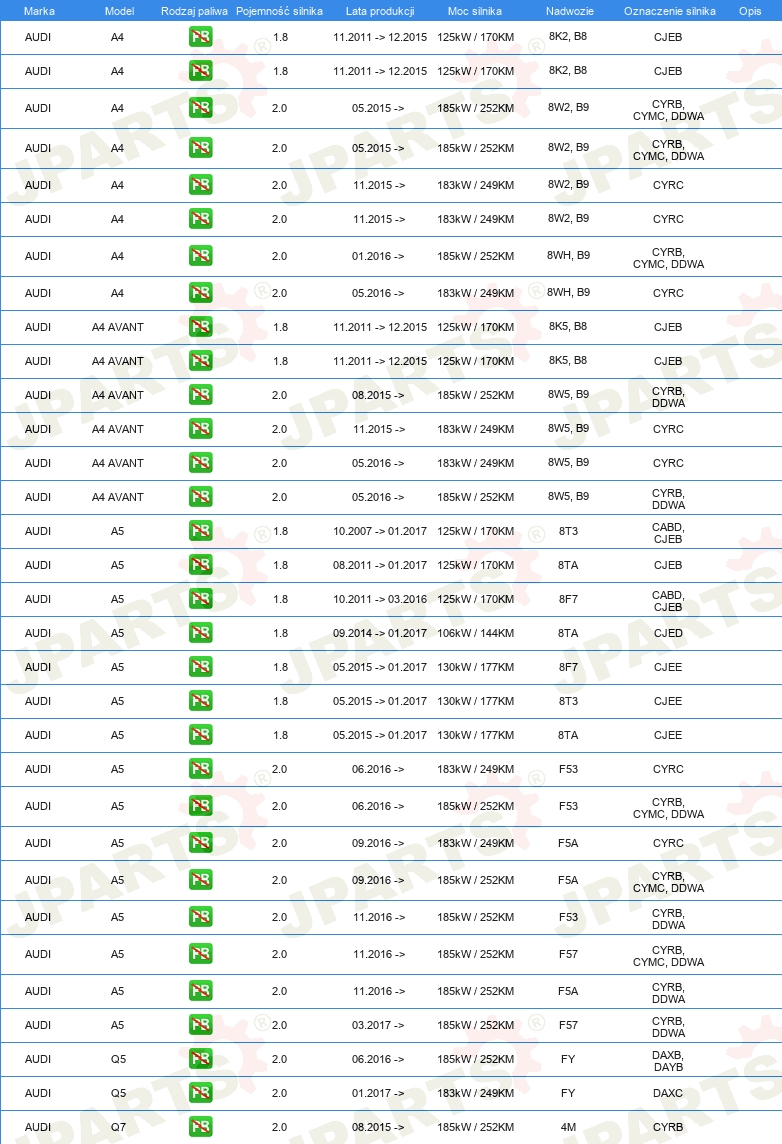Select 'Q5' model in the DAXC row

(x=118, y=1094)
